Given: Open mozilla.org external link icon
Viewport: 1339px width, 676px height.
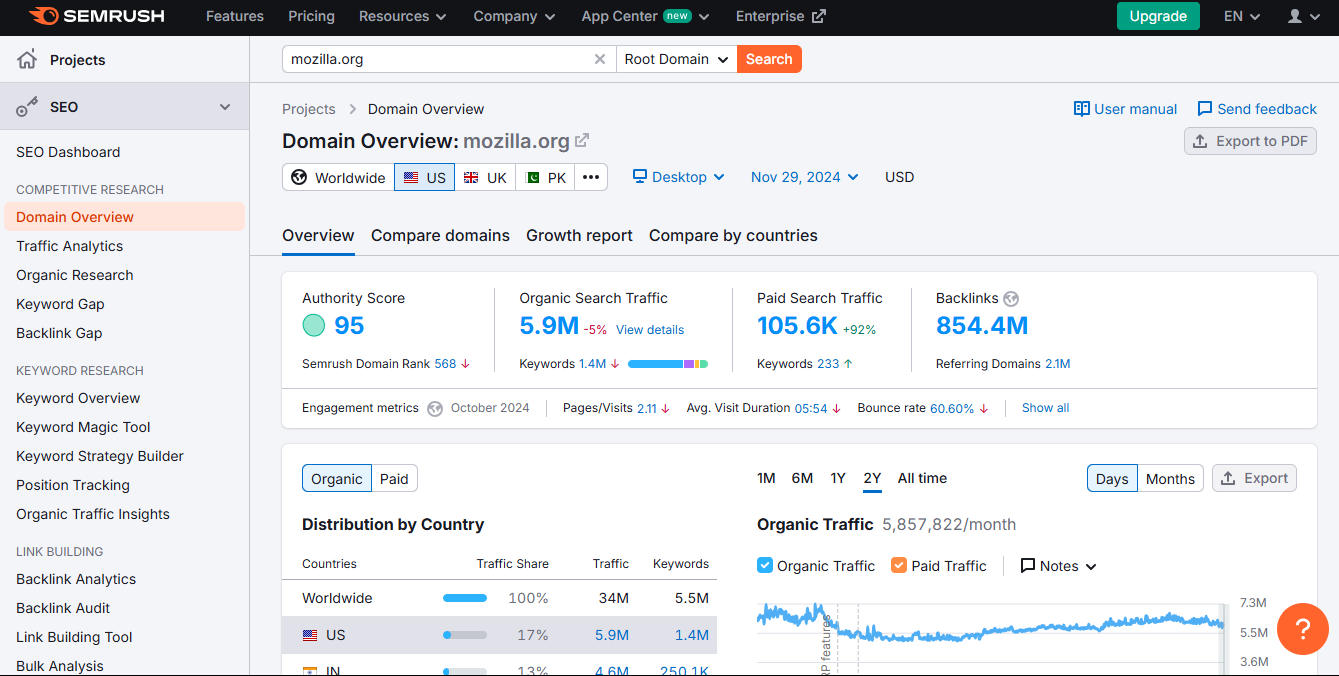Looking at the screenshot, I should point(582,141).
